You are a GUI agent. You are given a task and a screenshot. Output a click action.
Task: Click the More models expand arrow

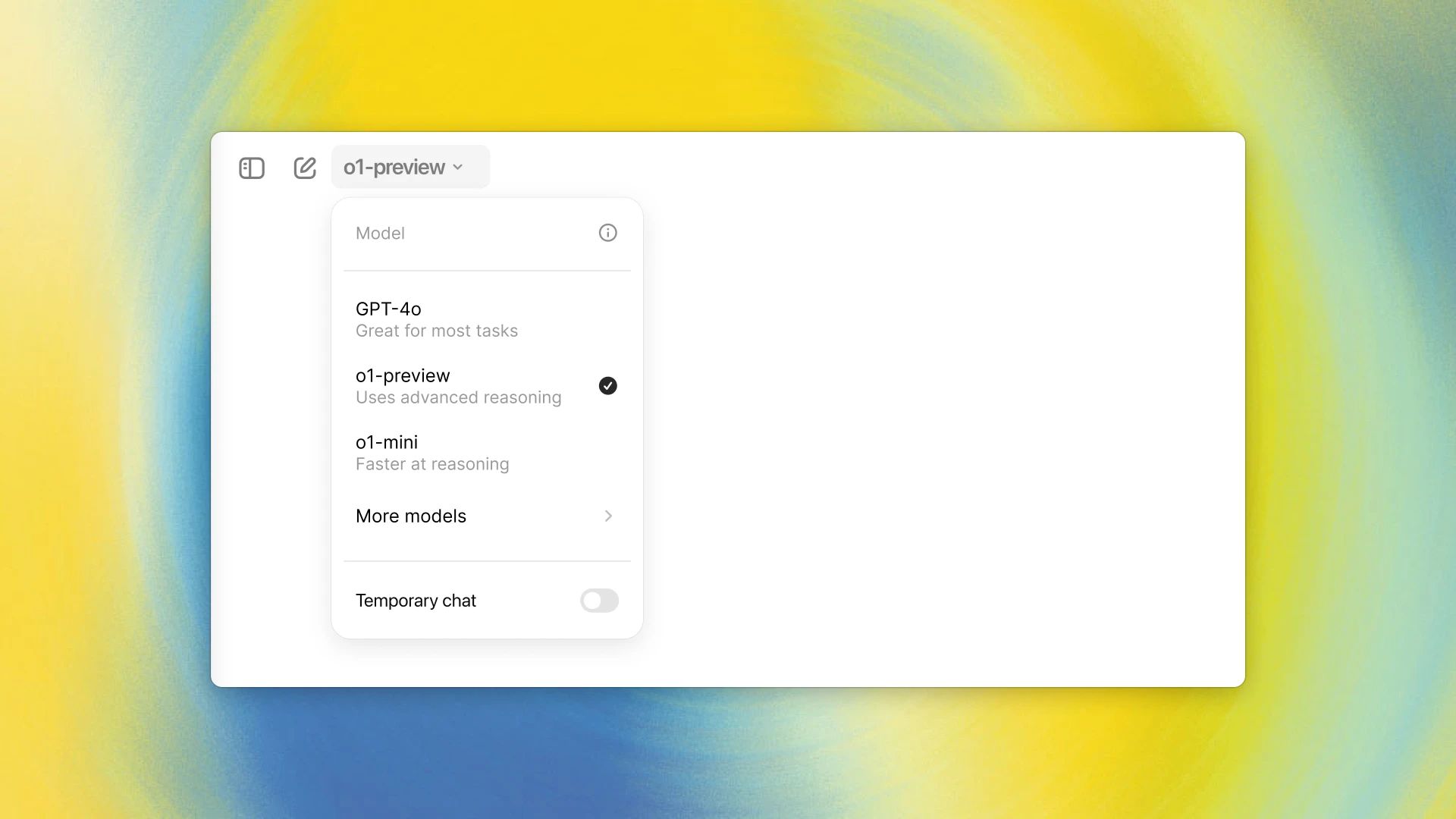[607, 515]
